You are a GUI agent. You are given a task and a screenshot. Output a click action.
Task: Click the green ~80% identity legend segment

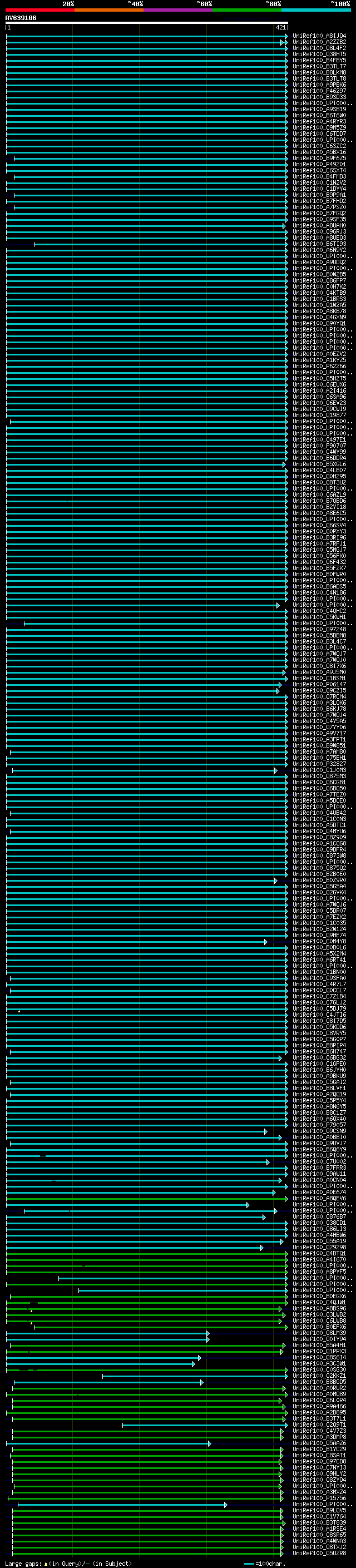click(x=246, y=11)
